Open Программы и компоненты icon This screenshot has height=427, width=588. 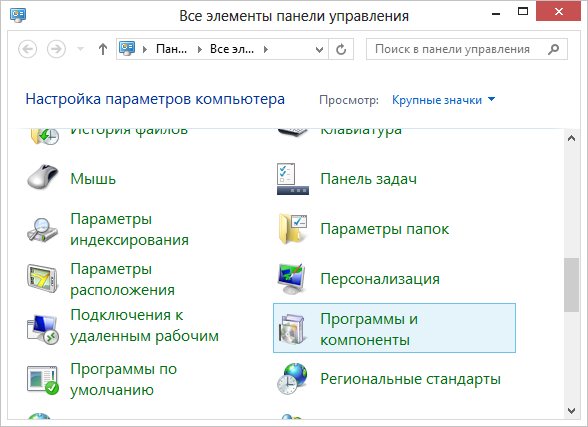[x=292, y=329]
